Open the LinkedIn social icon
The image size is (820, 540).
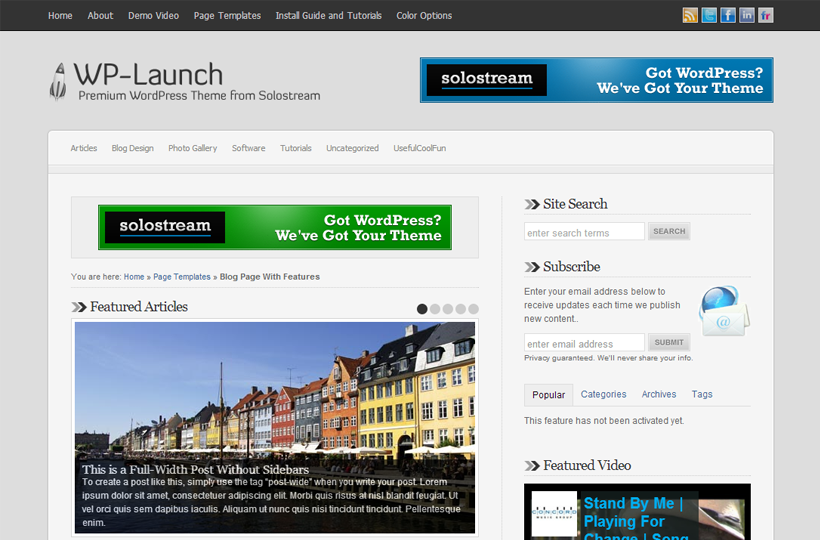(x=747, y=15)
